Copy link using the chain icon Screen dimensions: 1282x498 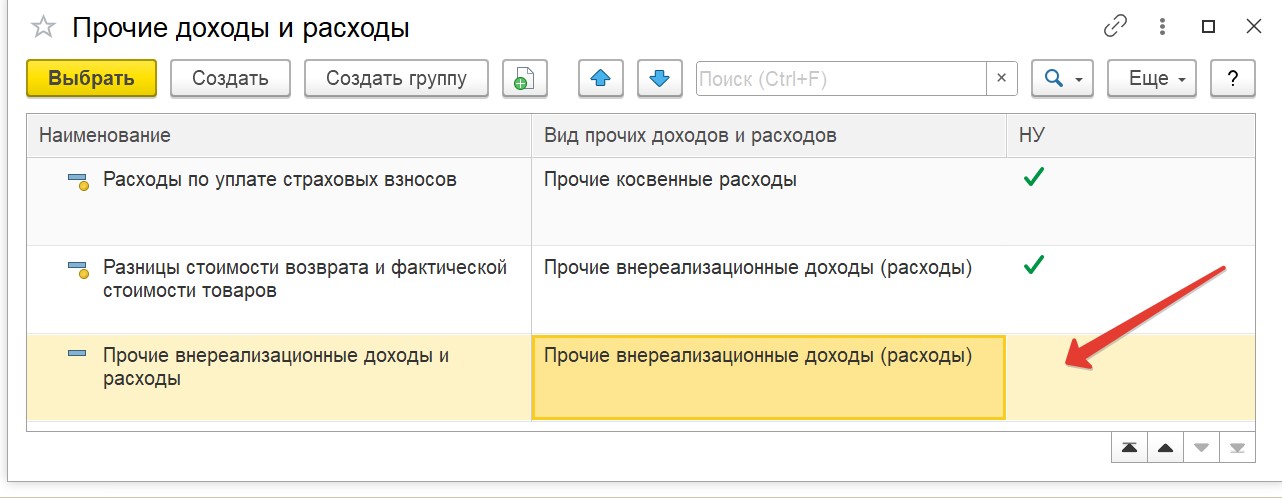pos(1115,27)
